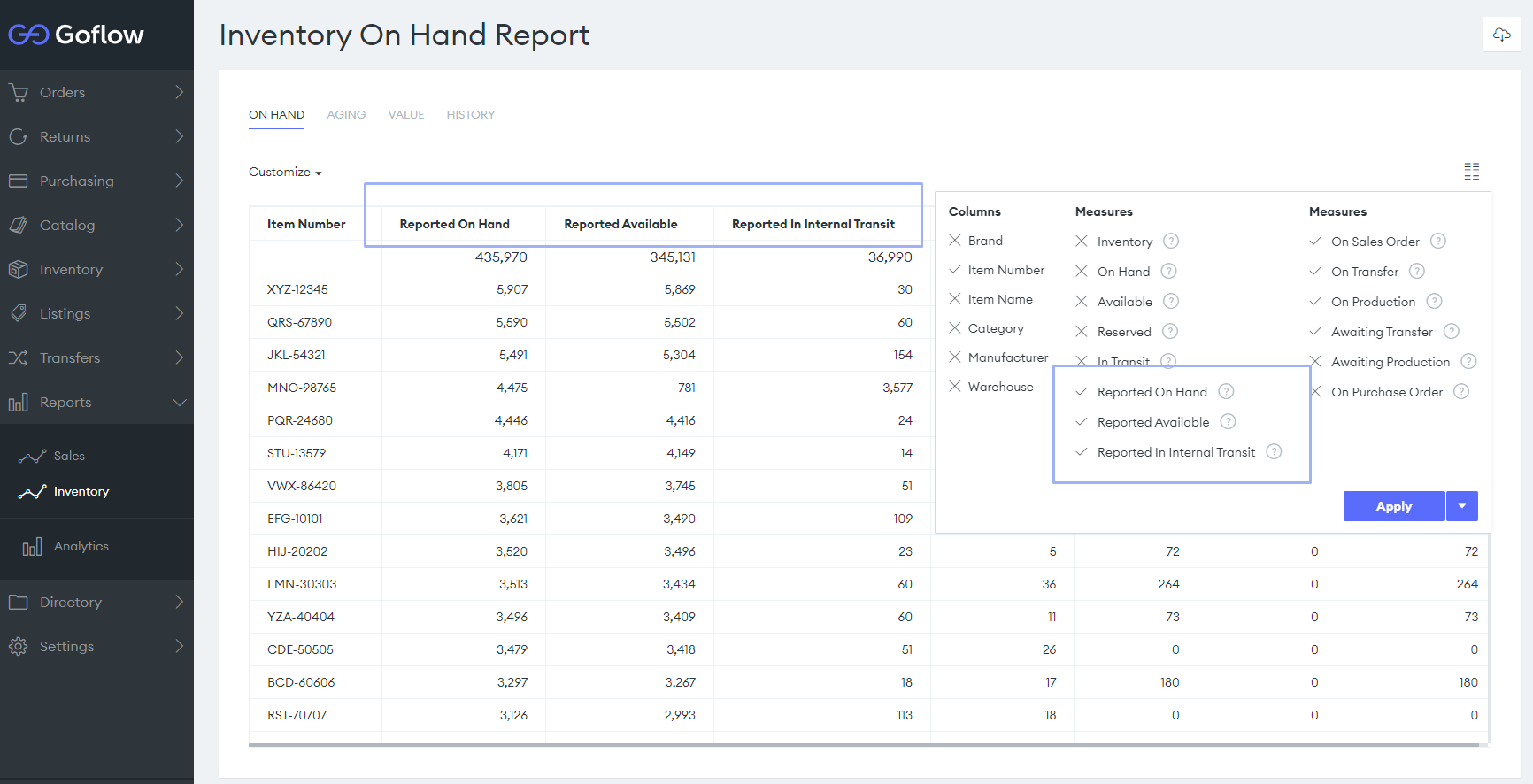The height and width of the screenshot is (784, 1533).
Task: Click the horizontal table scrollbar
Action: (863, 745)
